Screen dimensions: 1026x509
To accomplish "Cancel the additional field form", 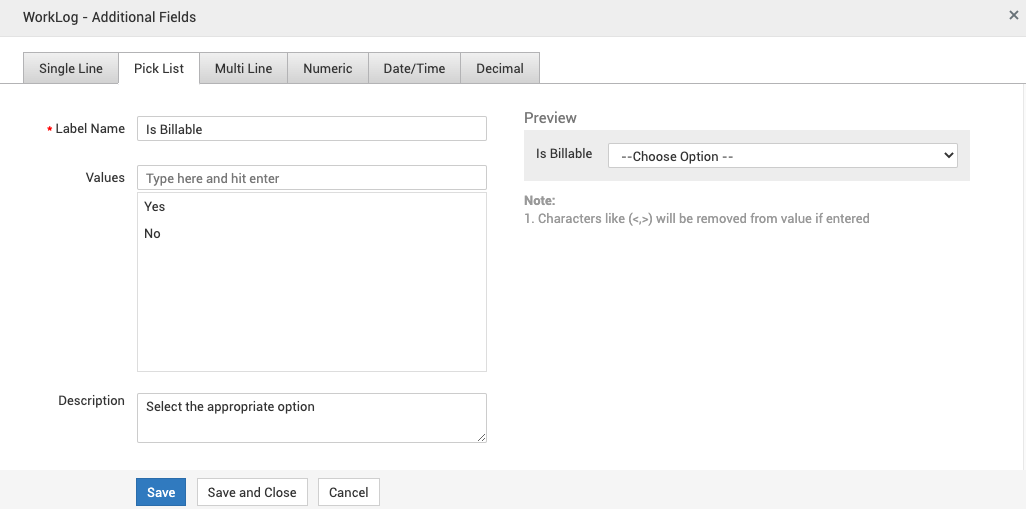I will coord(349,492).
